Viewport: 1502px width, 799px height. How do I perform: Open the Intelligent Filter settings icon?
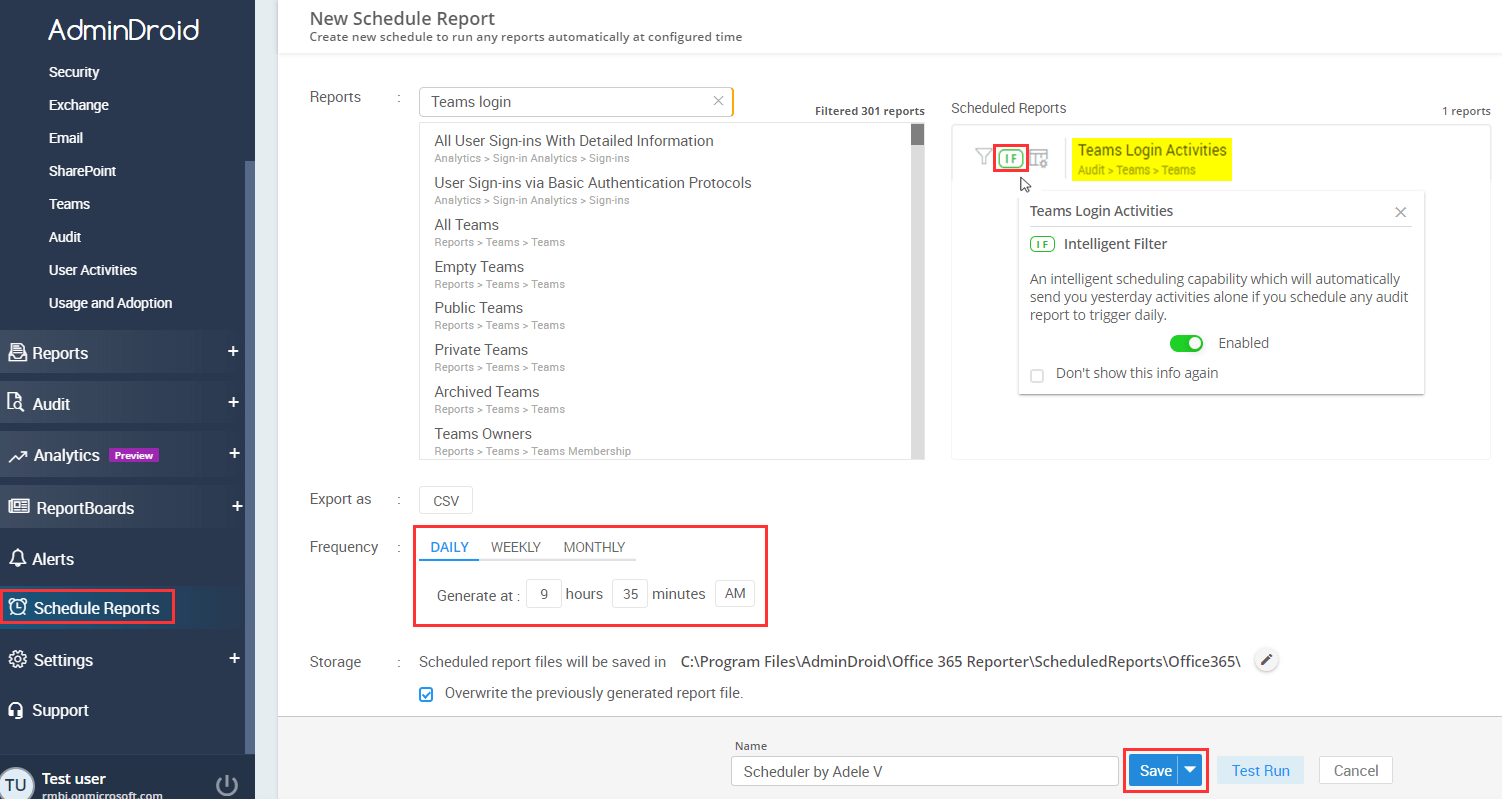click(1010, 157)
